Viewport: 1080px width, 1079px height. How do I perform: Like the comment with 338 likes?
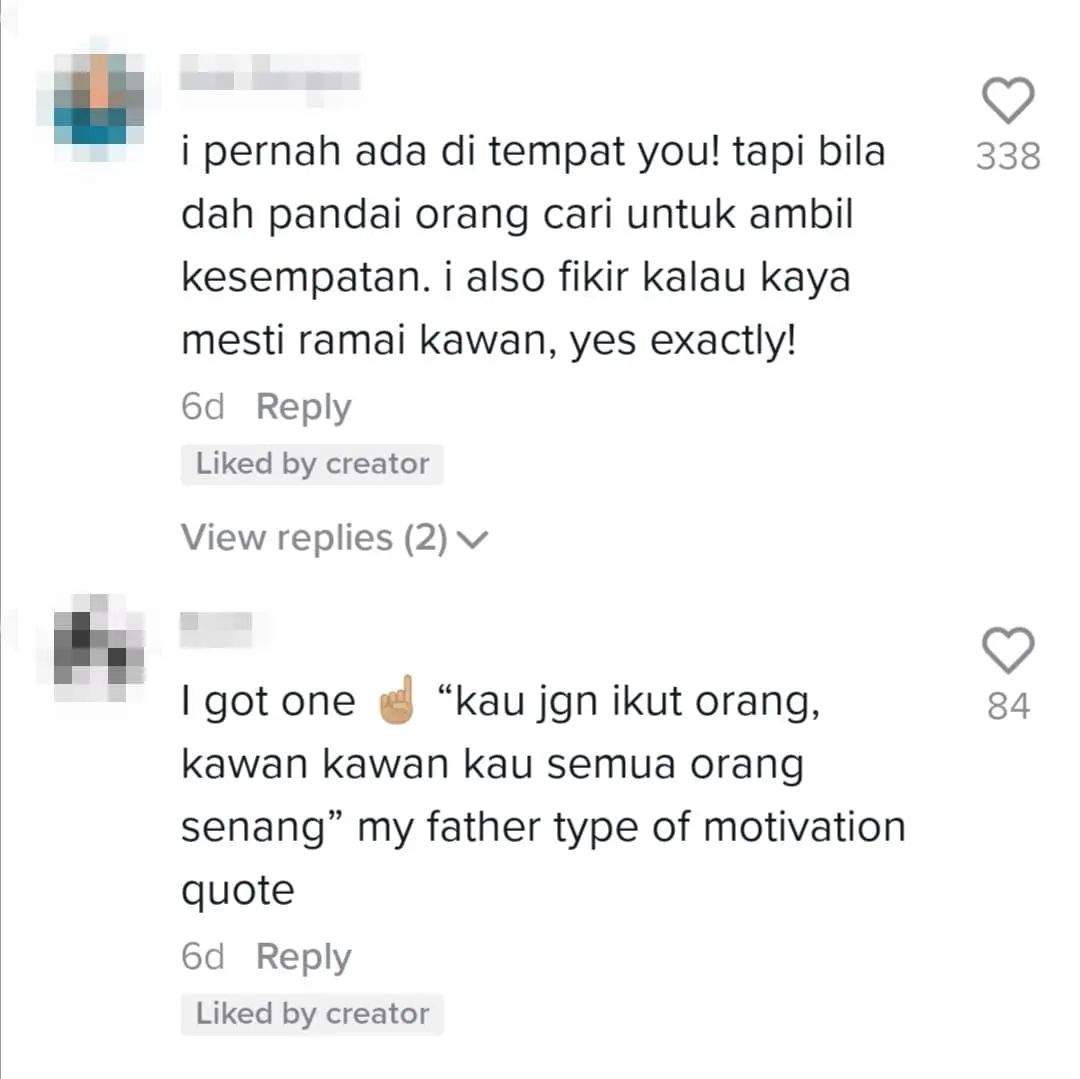1008,100
